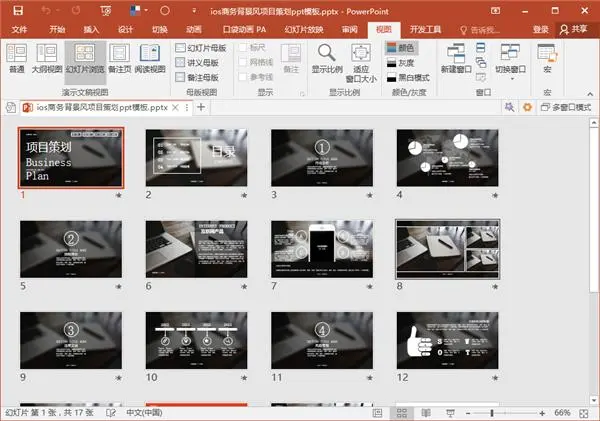Select slide 2 目录 thumbnail

[x=197, y=158]
